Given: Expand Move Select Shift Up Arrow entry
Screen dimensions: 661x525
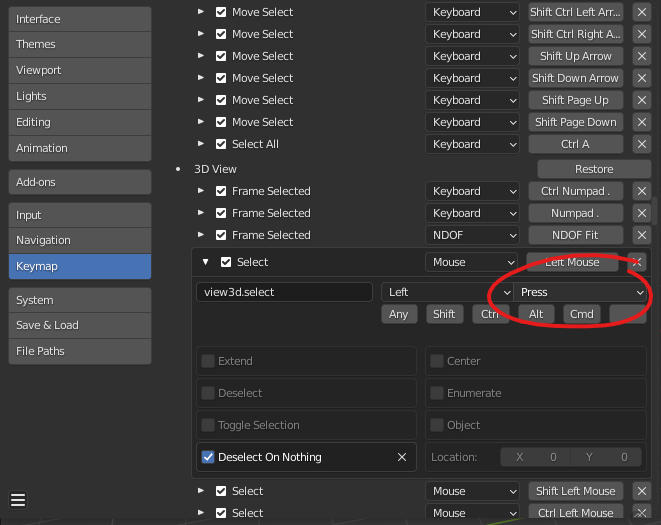Looking at the screenshot, I should [x=201, y=56].
